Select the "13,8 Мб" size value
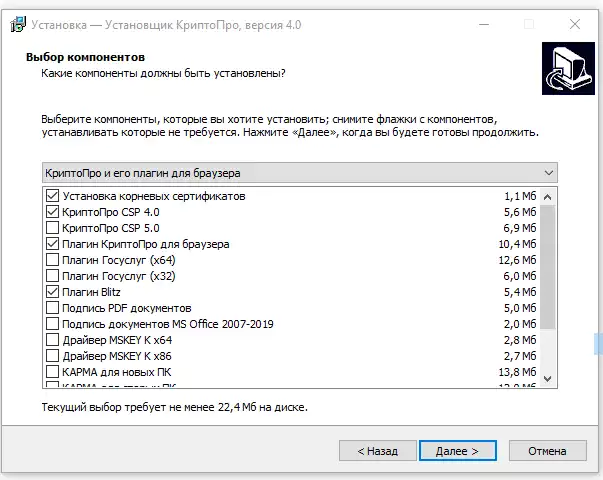Image resolution: width=603 pixels, height=480 pixels. tap(517, 372)
